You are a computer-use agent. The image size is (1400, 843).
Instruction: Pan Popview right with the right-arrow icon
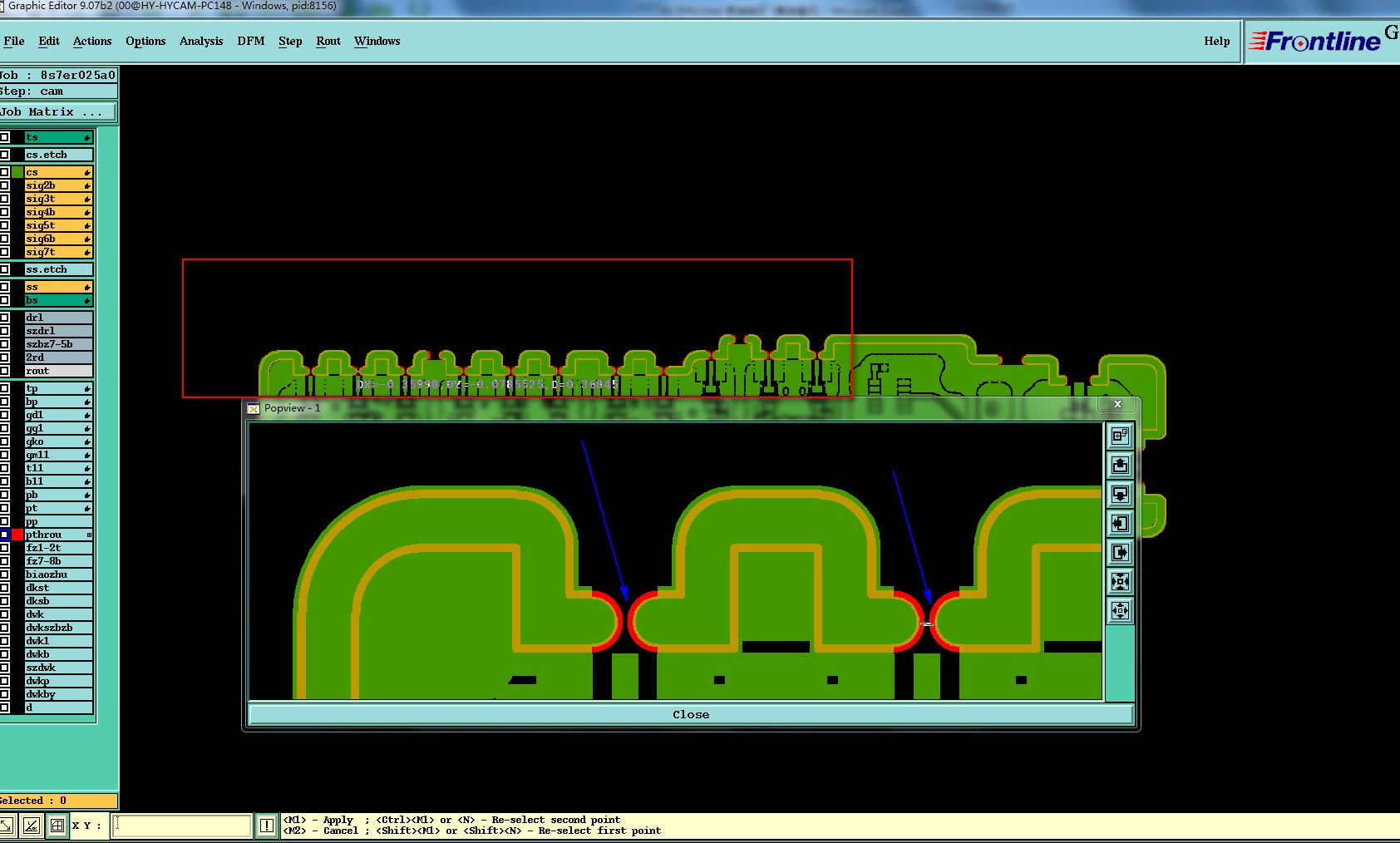pyautogui.click(x=1120, y=552)
